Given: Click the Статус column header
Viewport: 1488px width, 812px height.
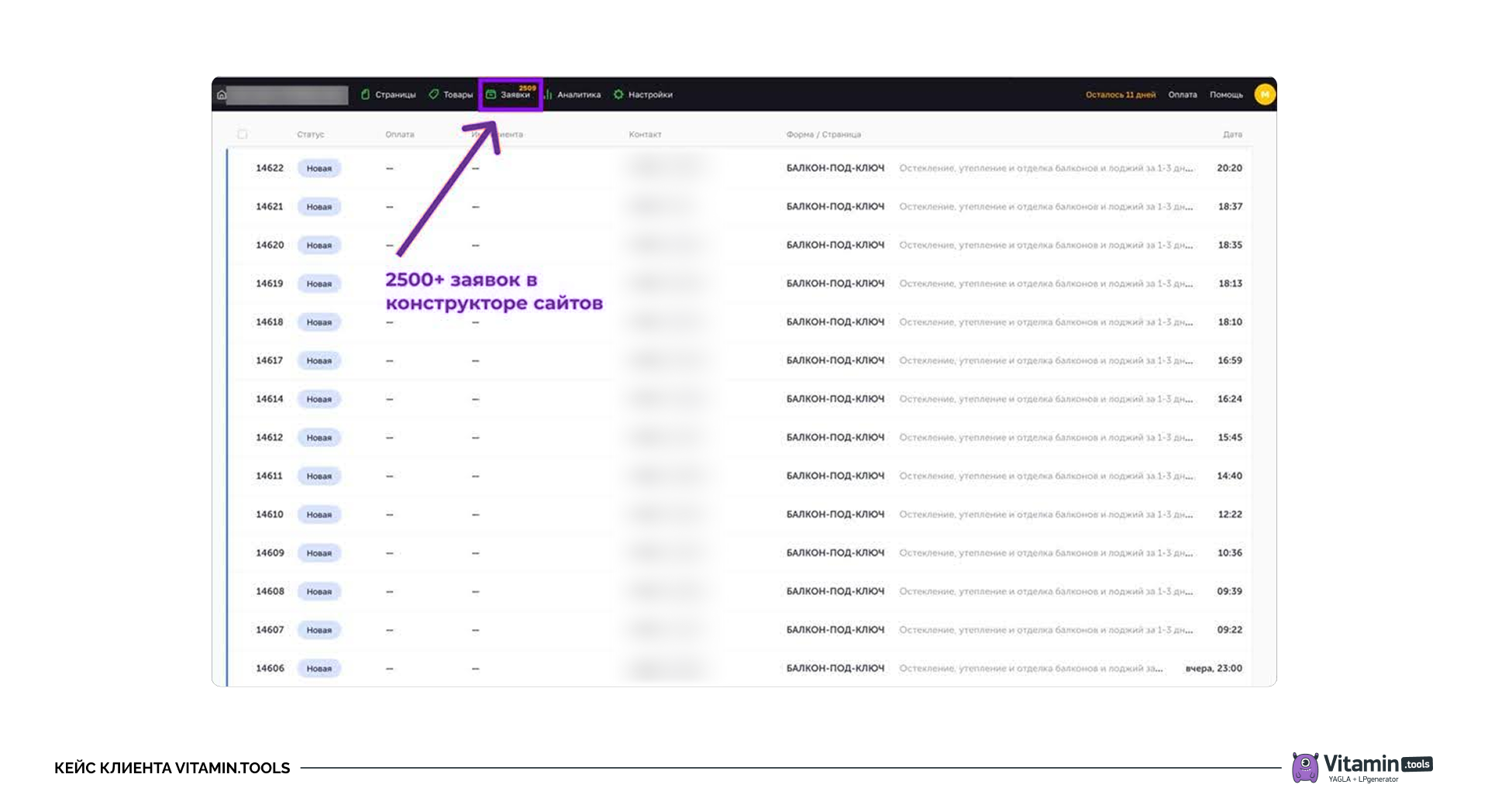Looking at the screenshot, I should coord(310,135).
